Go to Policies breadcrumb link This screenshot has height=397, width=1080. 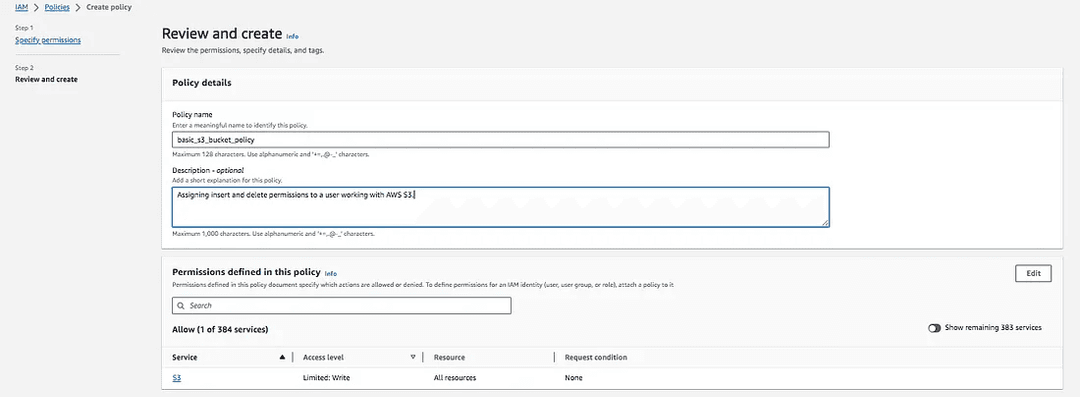[x=57, y=8]
